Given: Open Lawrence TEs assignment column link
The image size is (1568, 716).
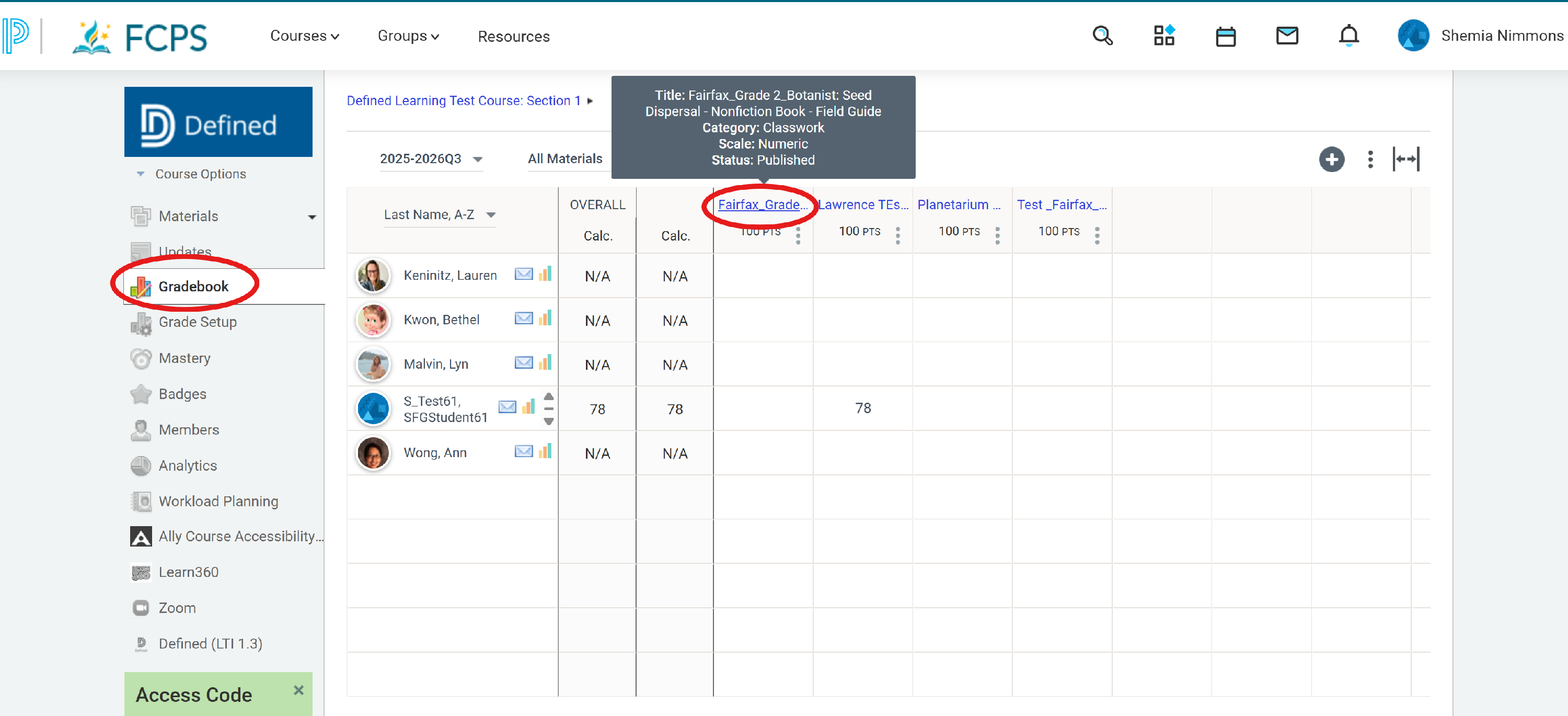Looking at the screenshot, I should click(862, 204).
